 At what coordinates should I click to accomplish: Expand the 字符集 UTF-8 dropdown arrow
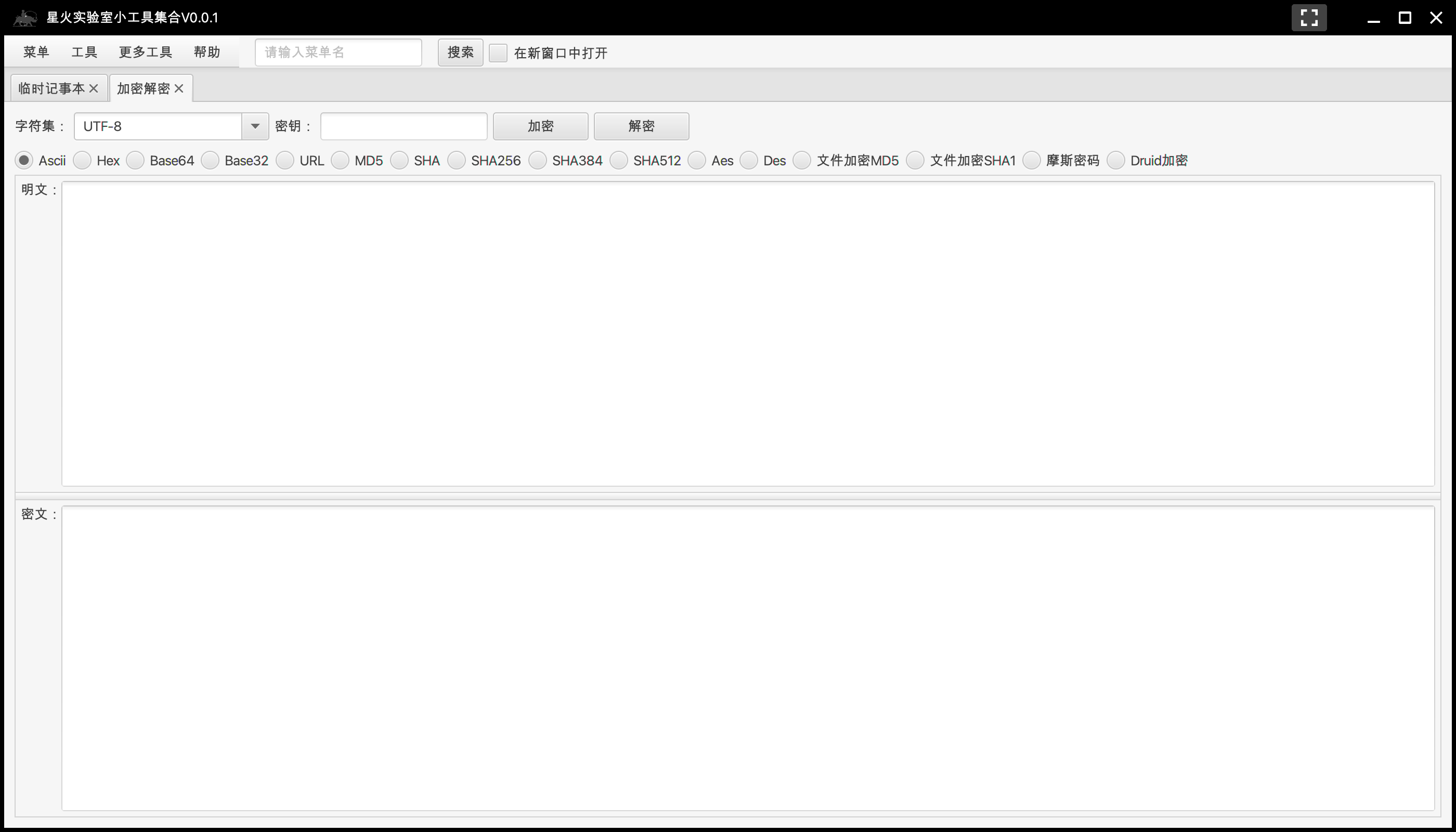click(255, 126)
